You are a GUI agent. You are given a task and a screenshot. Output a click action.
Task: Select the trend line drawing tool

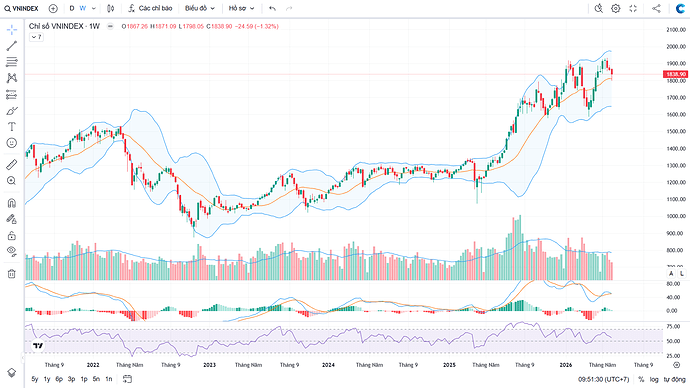coord(12,45)
